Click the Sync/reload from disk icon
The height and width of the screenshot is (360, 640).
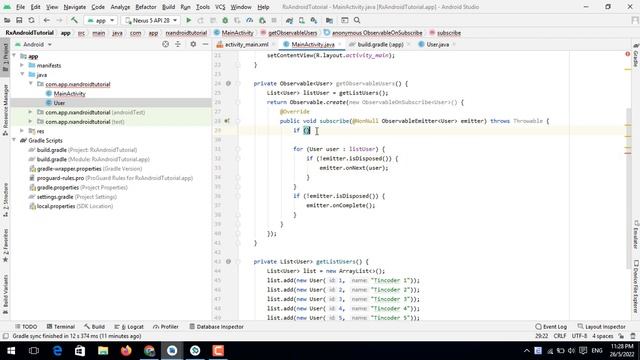click(x=31, y=20)
